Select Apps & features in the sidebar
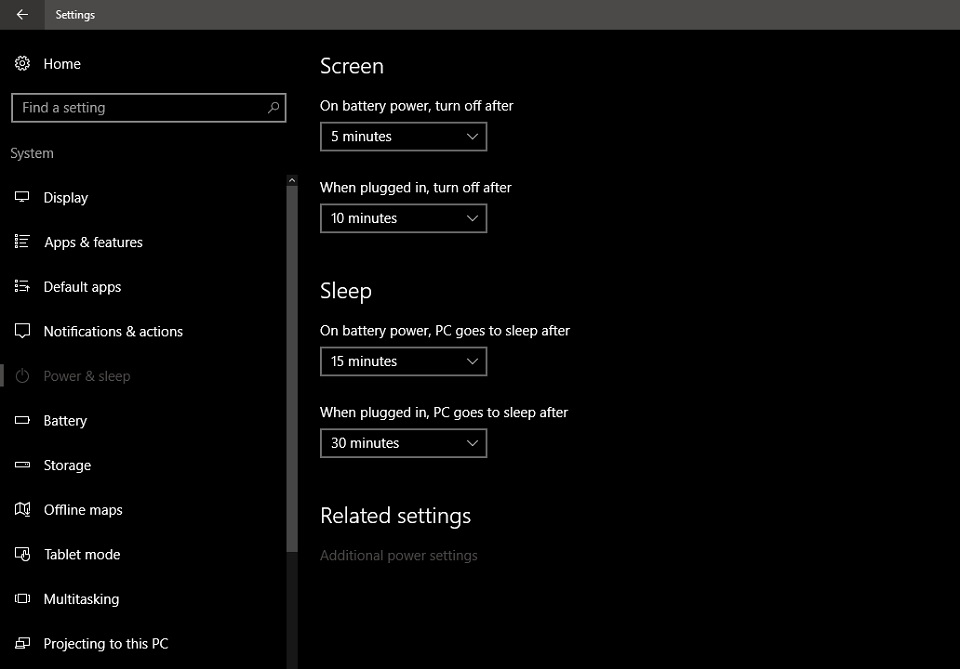 point(93,242)
